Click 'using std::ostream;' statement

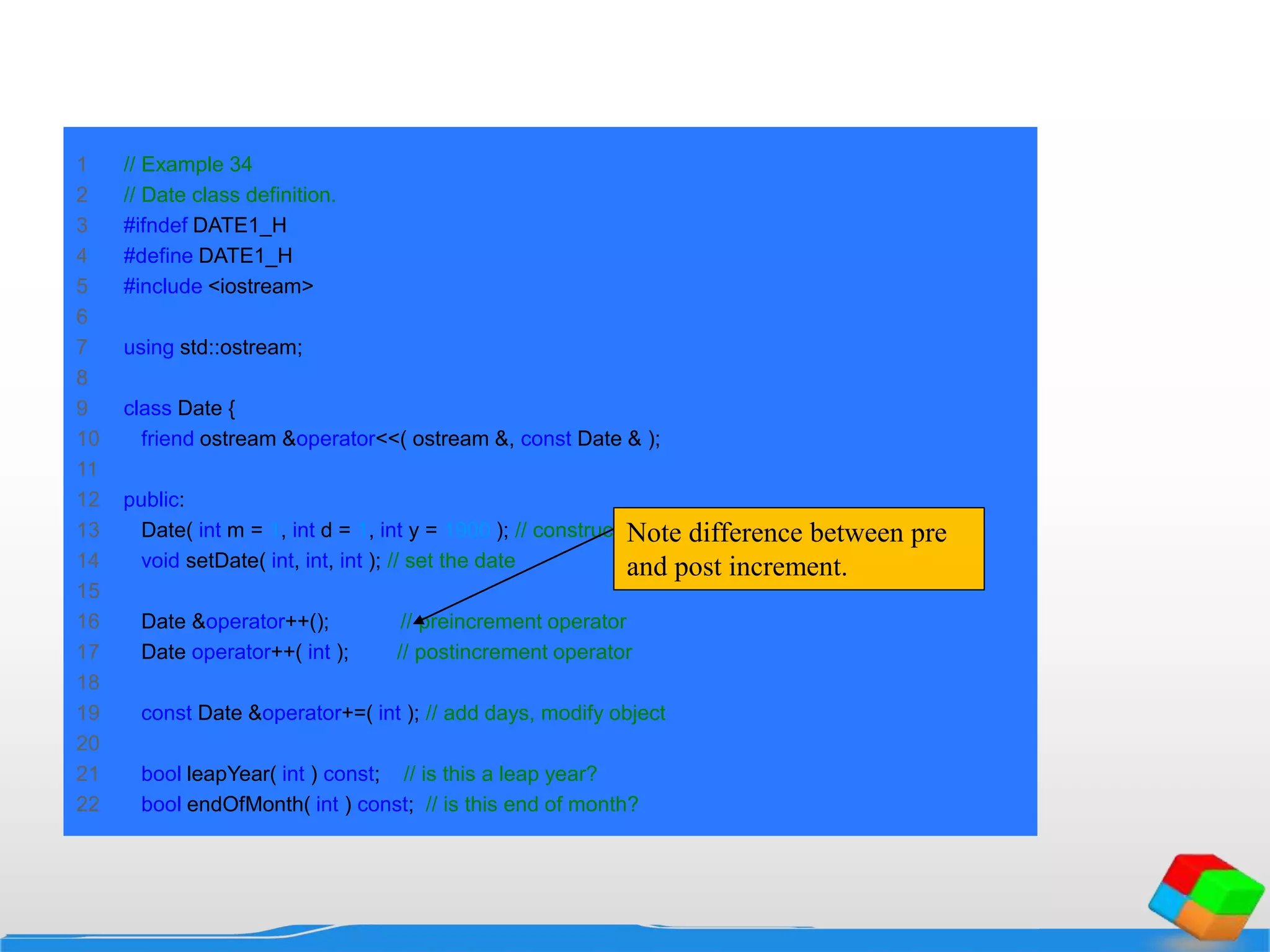click(x=213, y=348)
